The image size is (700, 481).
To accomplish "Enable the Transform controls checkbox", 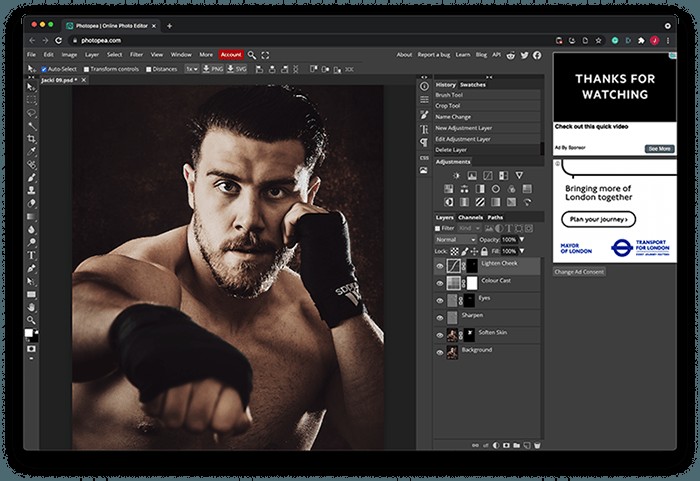I will click(87, 69).
